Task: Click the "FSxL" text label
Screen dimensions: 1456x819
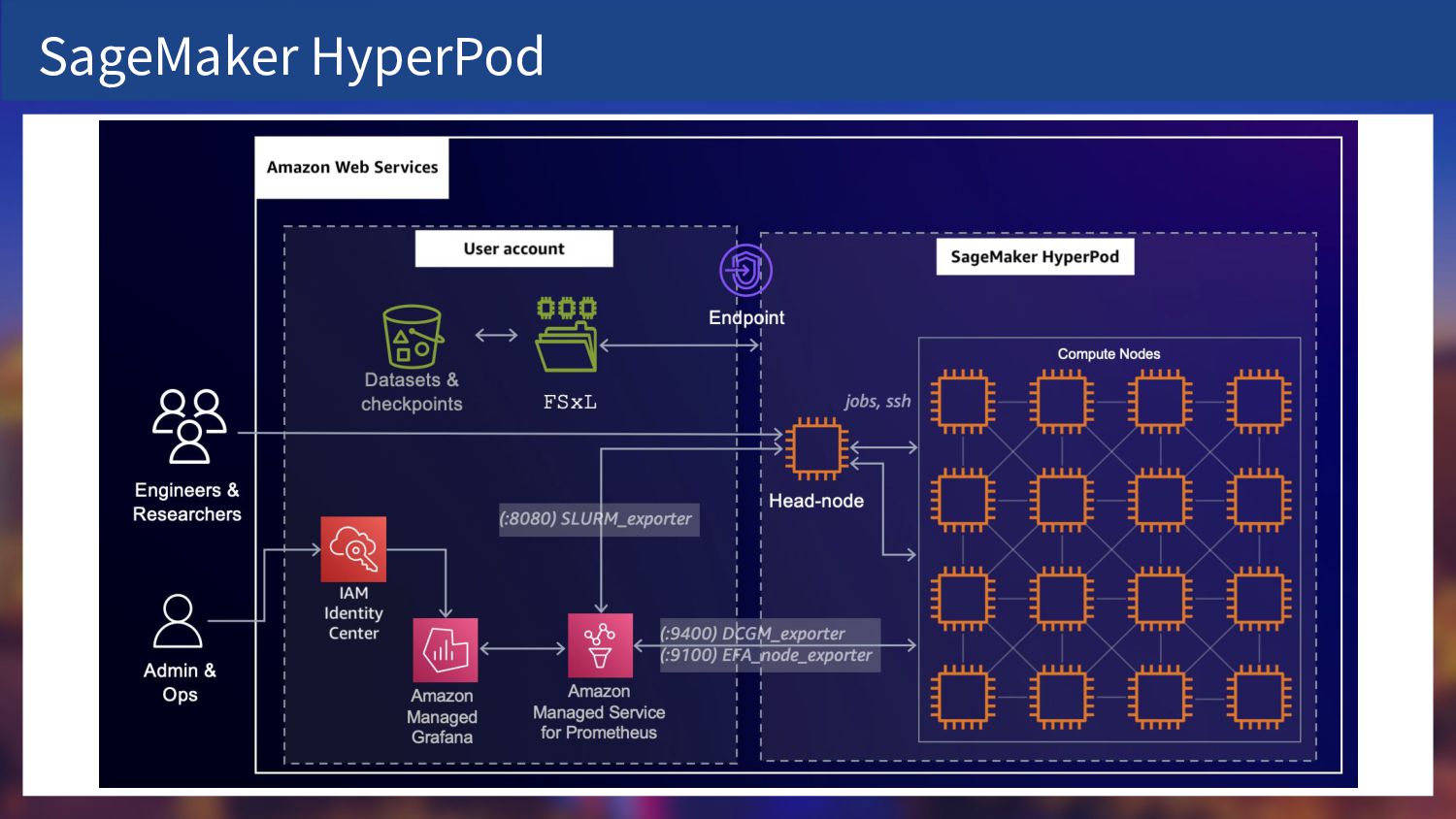Action: click(570, 402)
